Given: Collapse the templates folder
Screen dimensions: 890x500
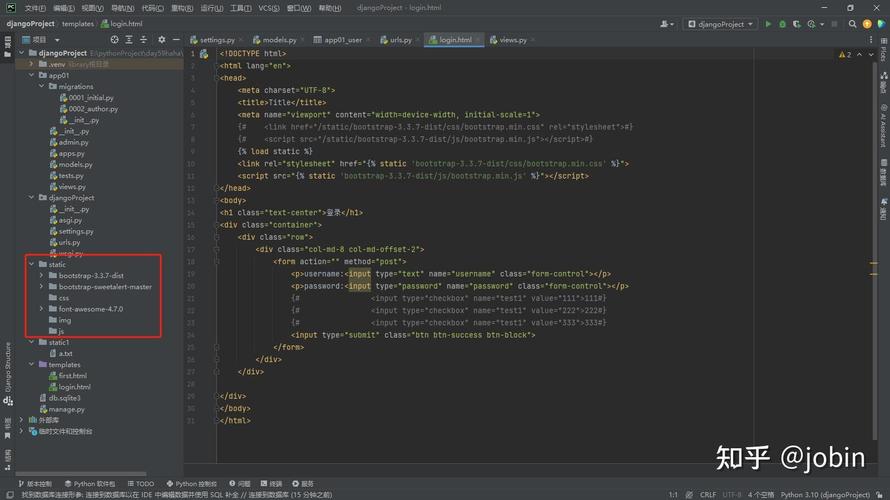Looking at the screenshot, I should coord(32,364).
